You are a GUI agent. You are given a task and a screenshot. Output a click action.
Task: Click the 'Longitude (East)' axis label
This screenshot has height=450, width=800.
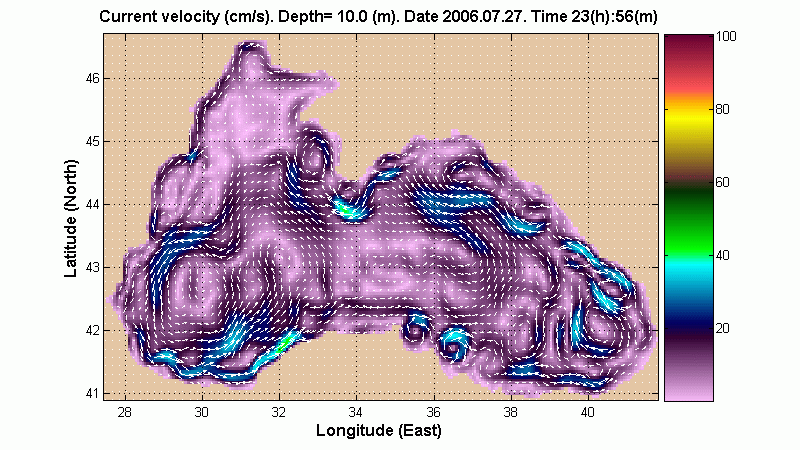[x=379, y=430]
